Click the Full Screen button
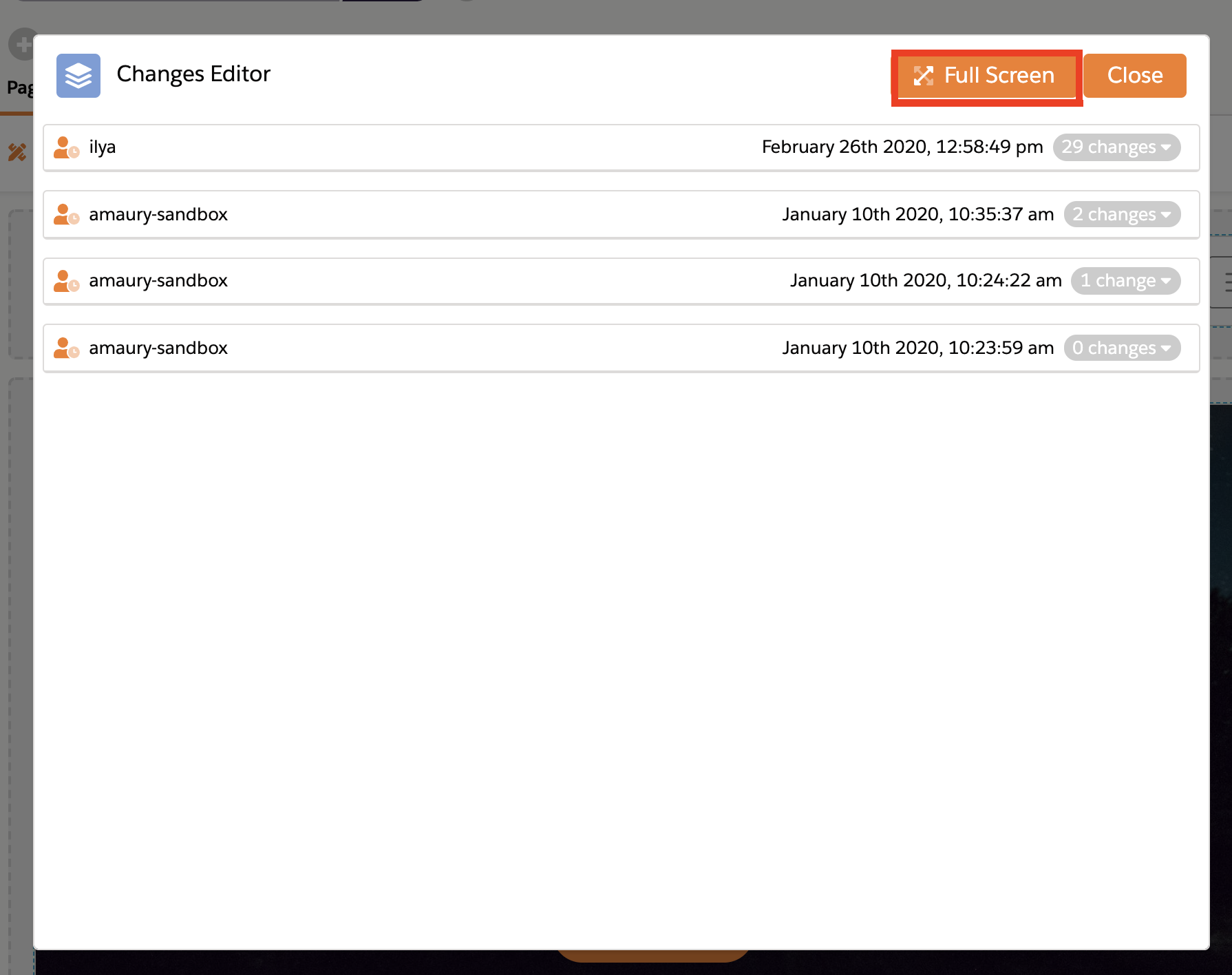 [987, 76]
